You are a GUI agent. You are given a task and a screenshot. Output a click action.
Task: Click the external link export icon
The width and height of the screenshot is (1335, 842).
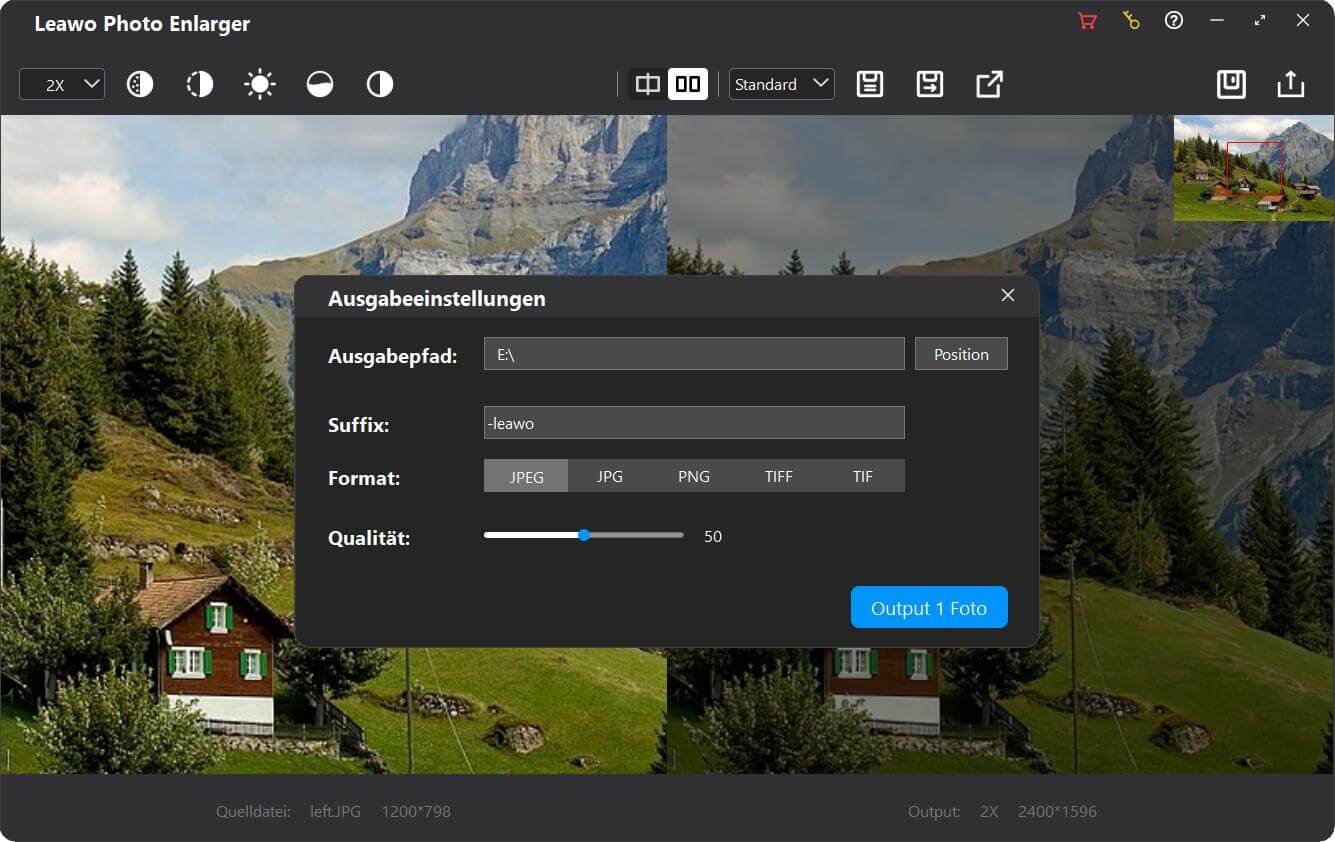pyautogui.click(x=989, y=85)
